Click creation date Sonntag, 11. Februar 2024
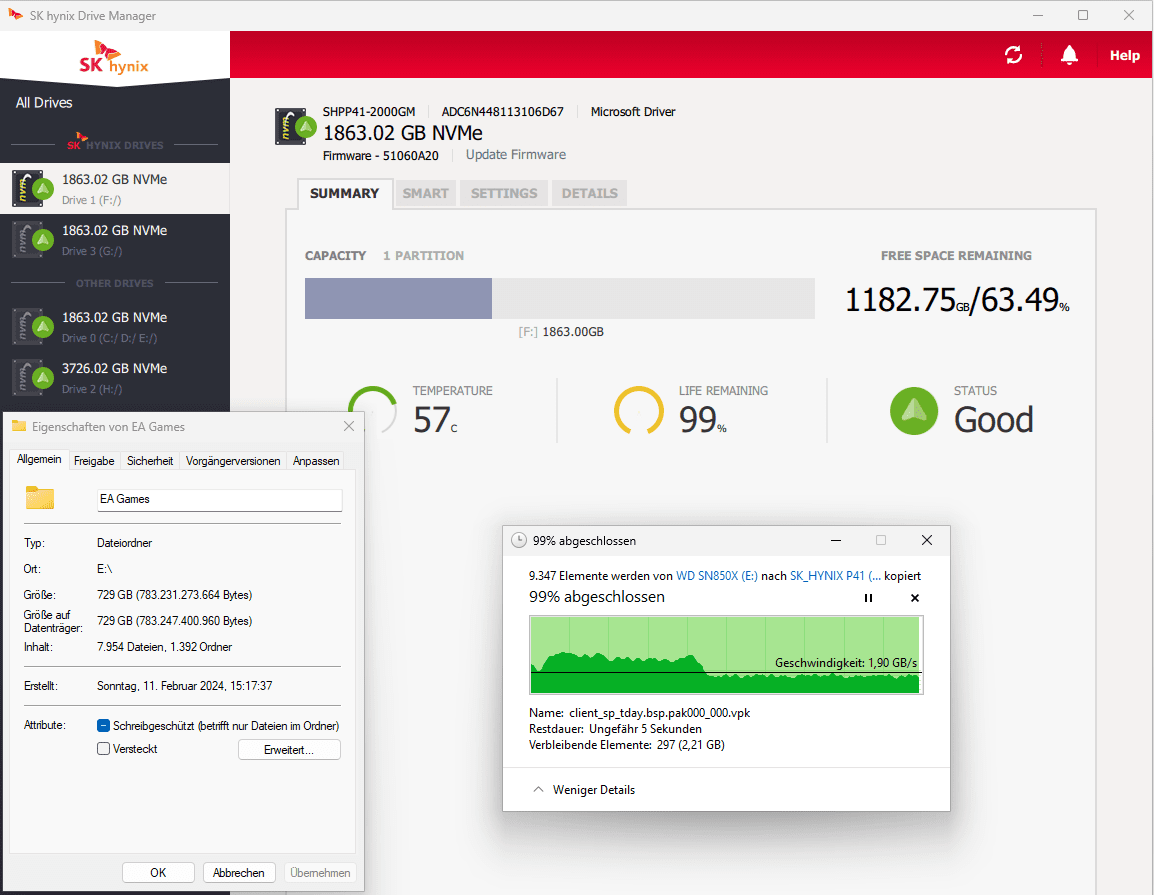 tap(185, 686)
